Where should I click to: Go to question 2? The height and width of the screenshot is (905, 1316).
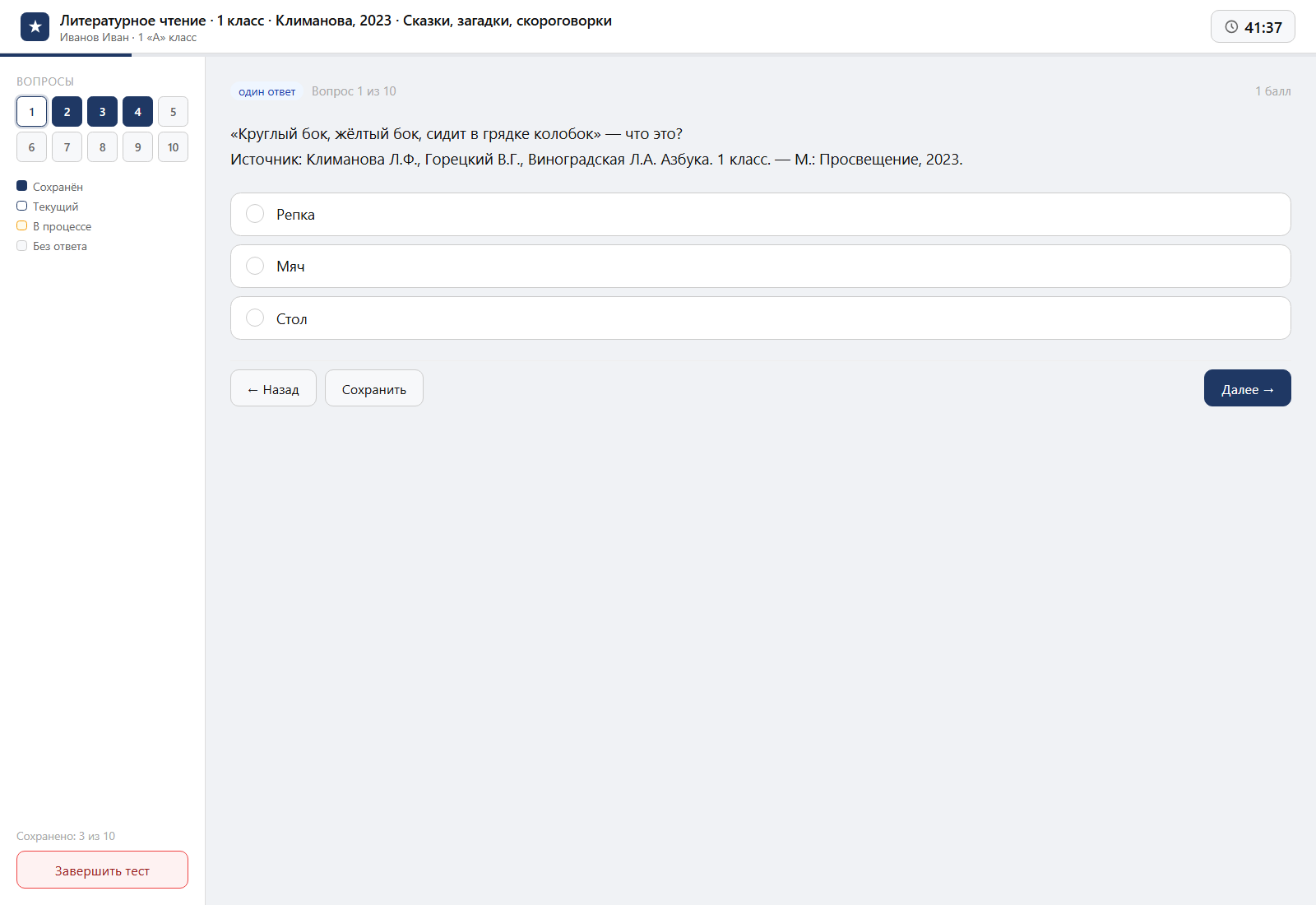click(67, 112)
